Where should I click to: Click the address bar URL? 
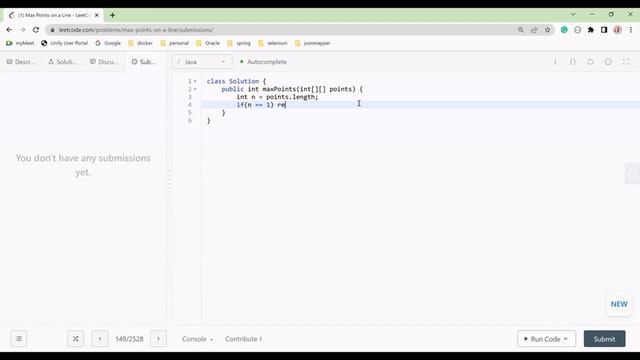coord(136,30)
